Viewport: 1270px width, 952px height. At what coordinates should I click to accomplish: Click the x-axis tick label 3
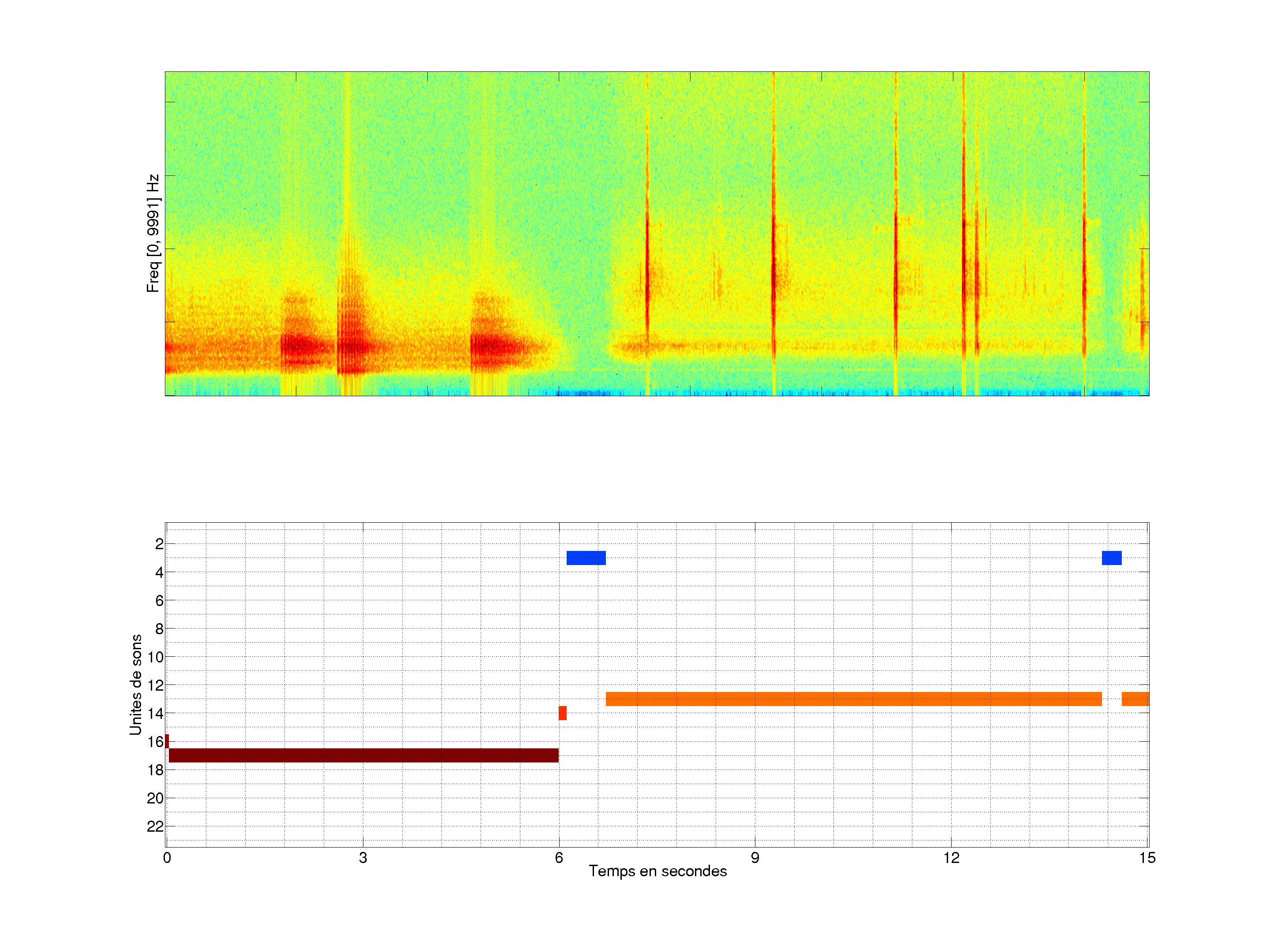pos(363,858)
